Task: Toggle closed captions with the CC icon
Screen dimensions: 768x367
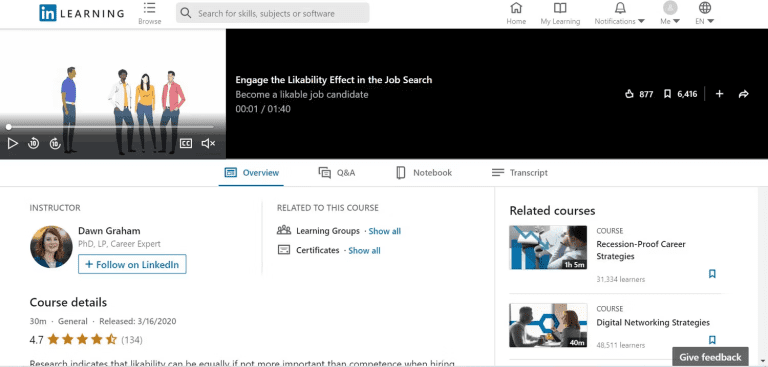Action: tap(186, 144)
